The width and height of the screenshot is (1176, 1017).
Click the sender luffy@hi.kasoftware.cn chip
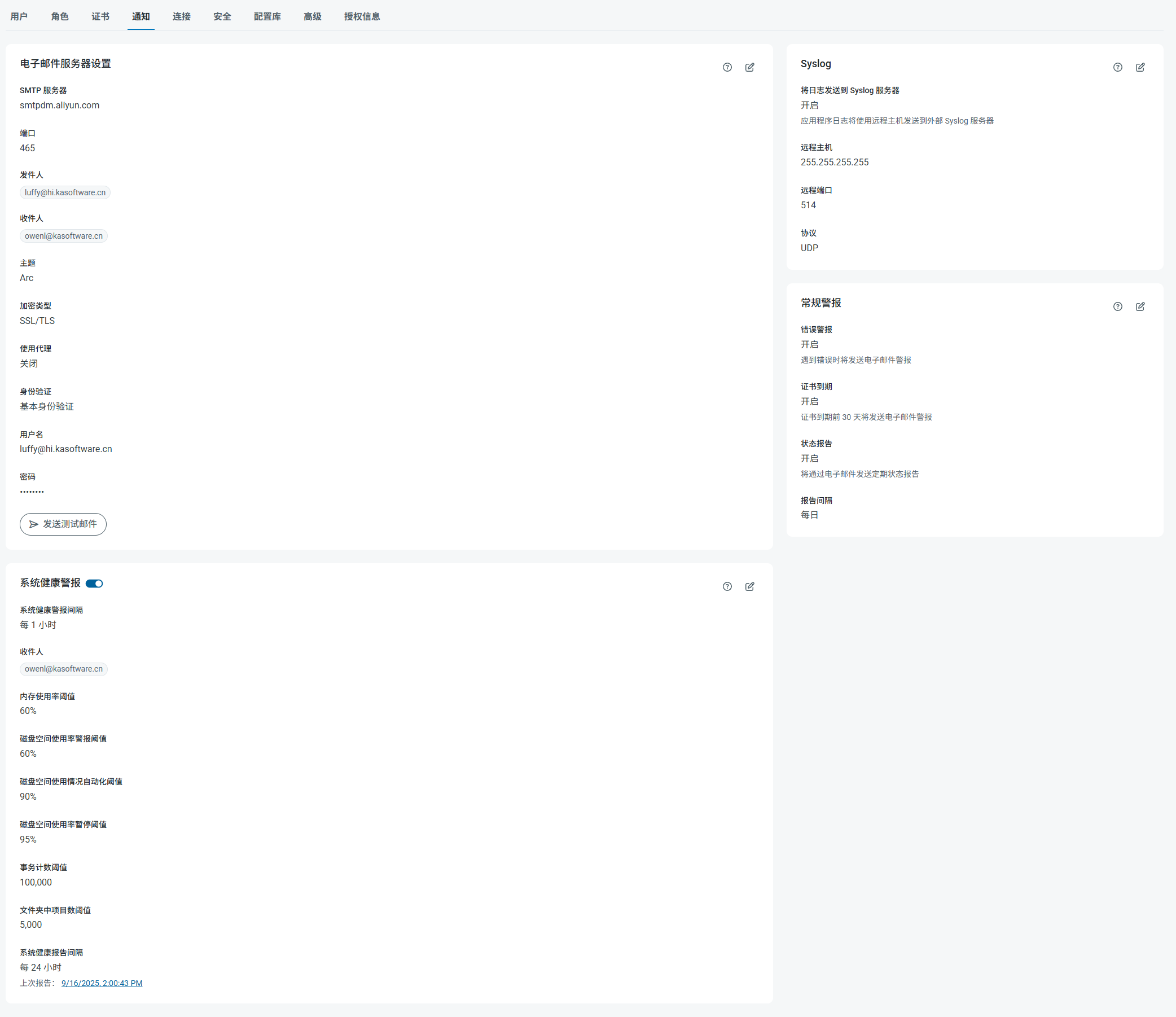(65, 192)
